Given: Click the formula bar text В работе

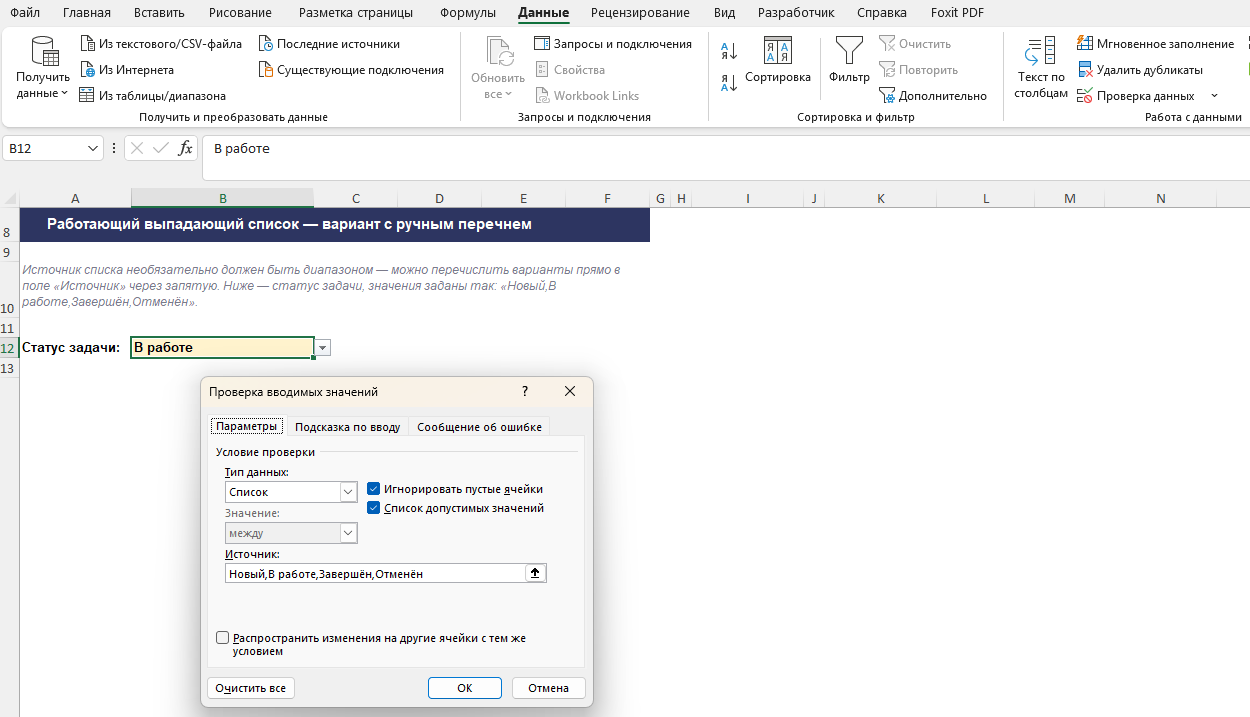Looking at the screenshot, I should pyautogui.click(x=242, y=149).
